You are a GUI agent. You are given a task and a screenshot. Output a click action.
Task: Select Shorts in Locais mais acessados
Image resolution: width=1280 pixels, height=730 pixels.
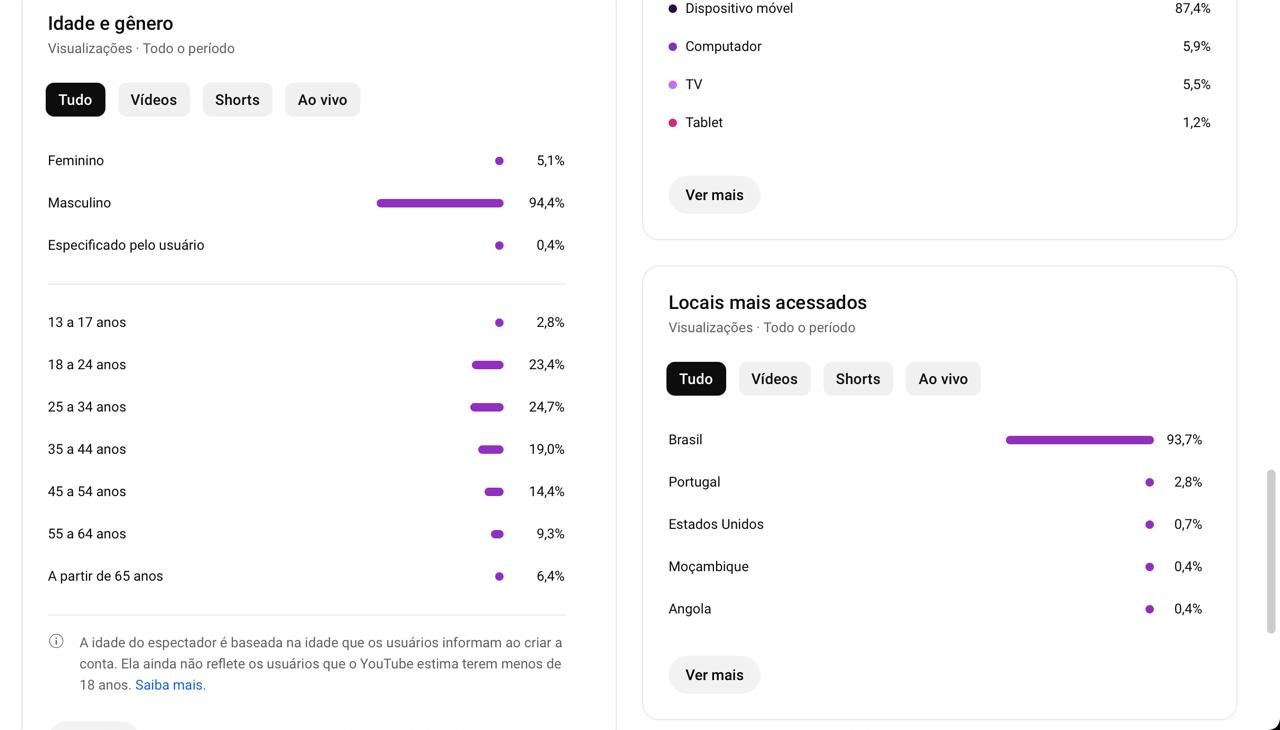tap(858, 379)
